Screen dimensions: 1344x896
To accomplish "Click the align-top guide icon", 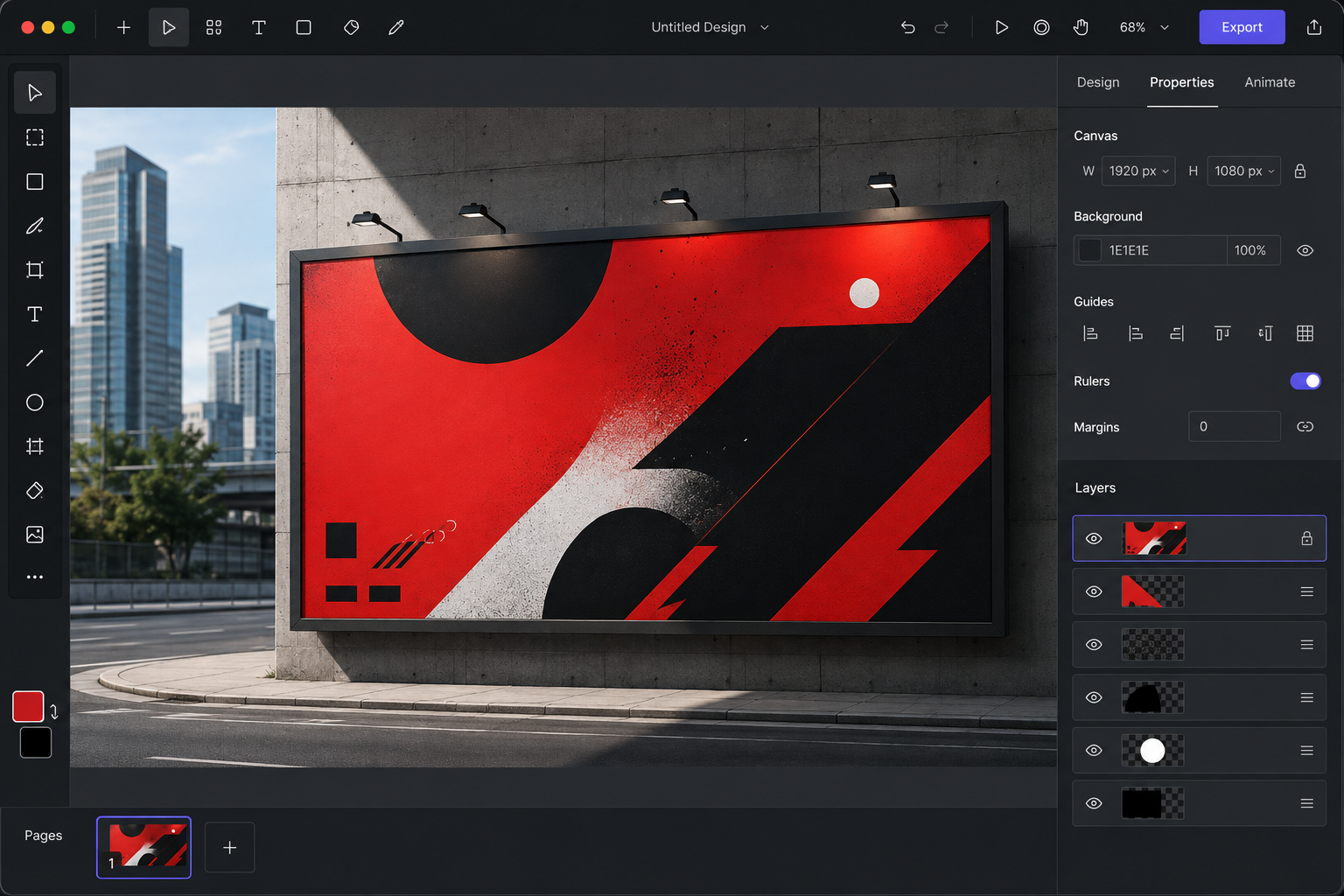I will coord(1222,333).
